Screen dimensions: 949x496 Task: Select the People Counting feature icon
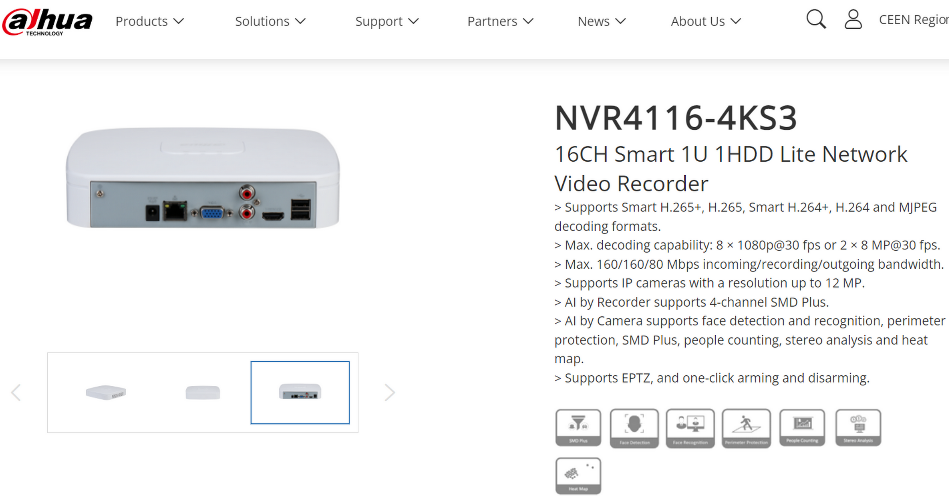pyautogui.click(x=802, y=428)
